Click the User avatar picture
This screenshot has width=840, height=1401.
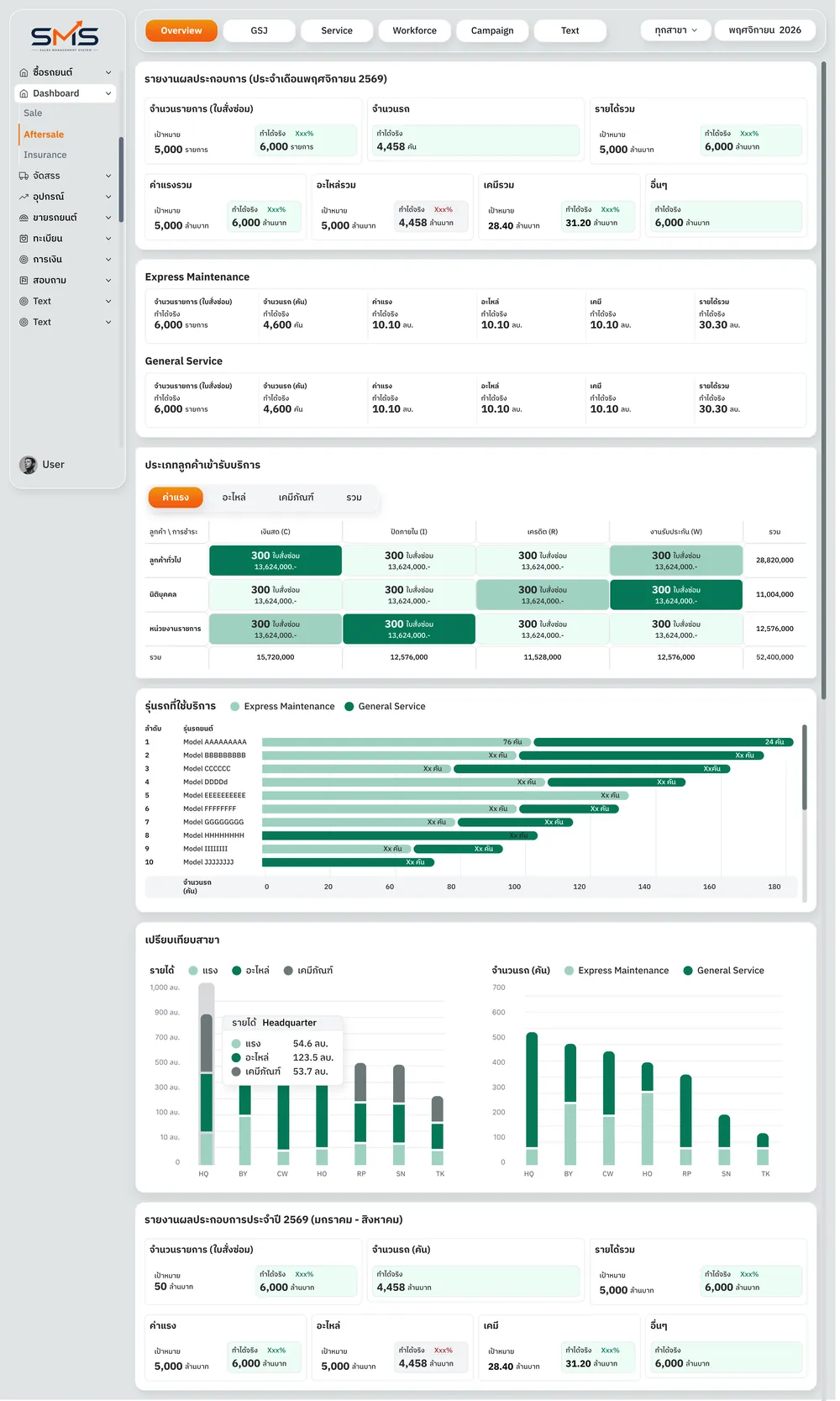tap(29, 465)
